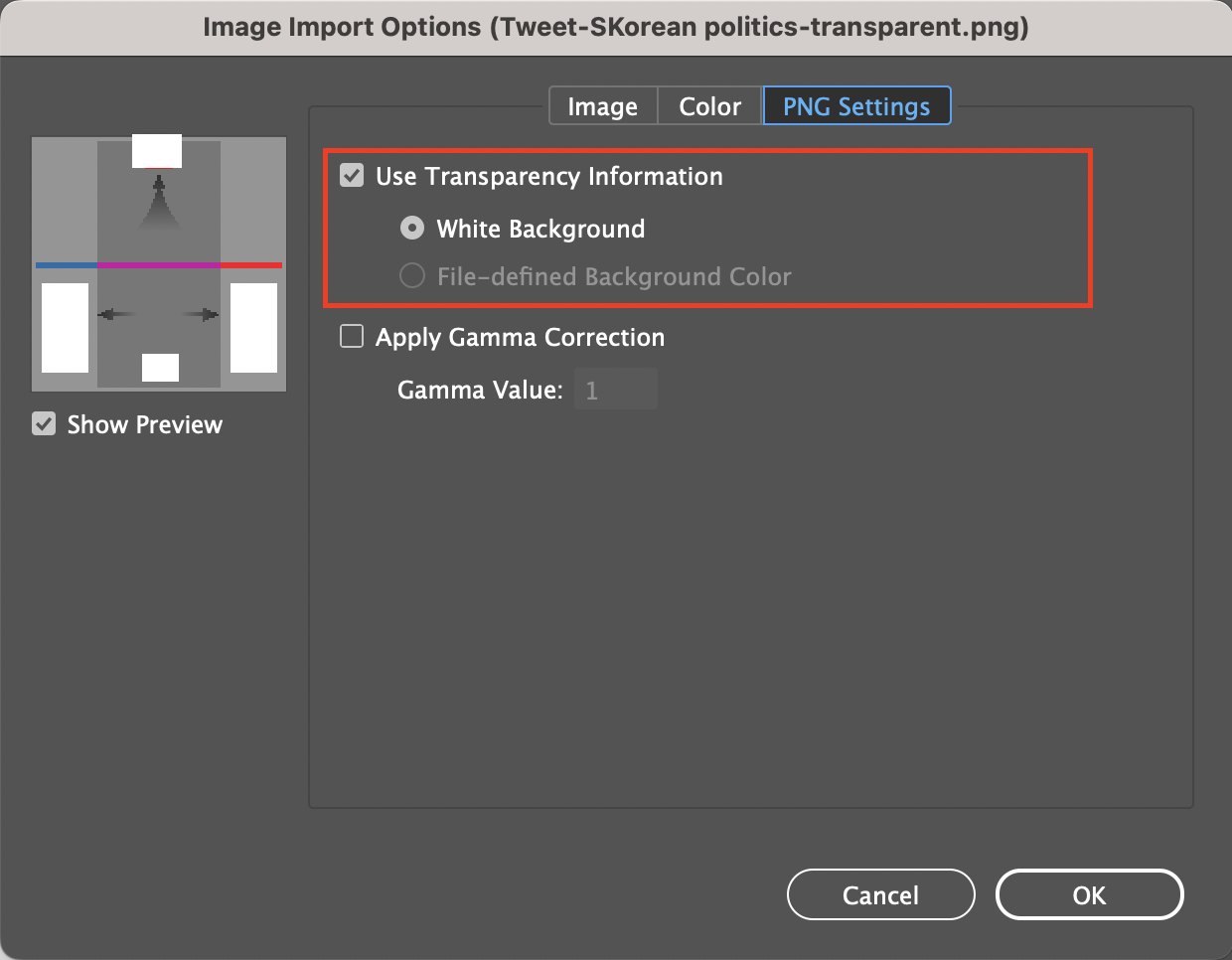This screenshot has height=960, width=1232.
Task: Click OK to confirm import options
Action: point(1089,894)
